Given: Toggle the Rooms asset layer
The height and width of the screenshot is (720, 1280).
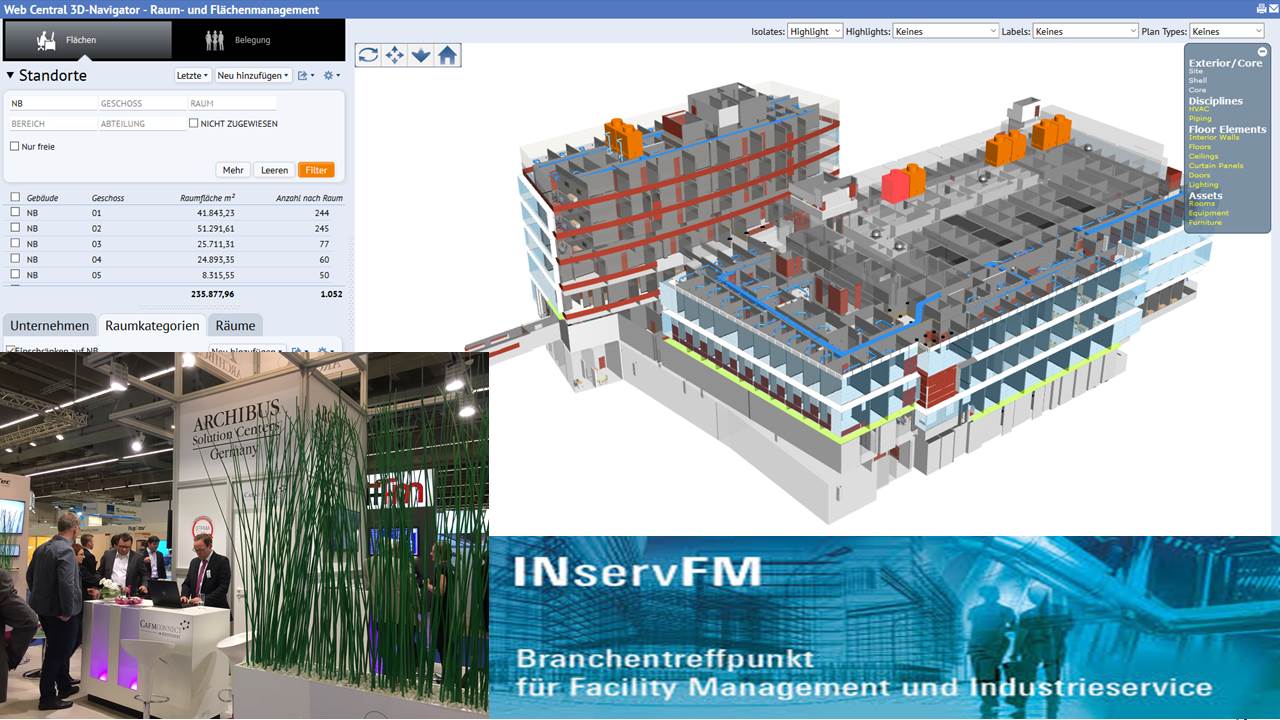Looking at the screenshot, I should pos(1202,204).
